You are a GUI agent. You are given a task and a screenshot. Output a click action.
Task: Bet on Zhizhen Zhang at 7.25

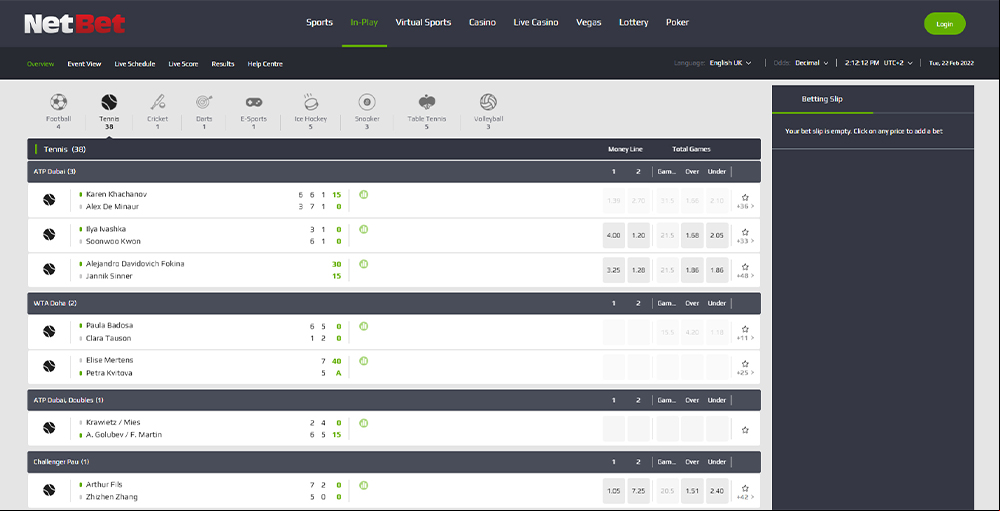[x=638, y=490]
